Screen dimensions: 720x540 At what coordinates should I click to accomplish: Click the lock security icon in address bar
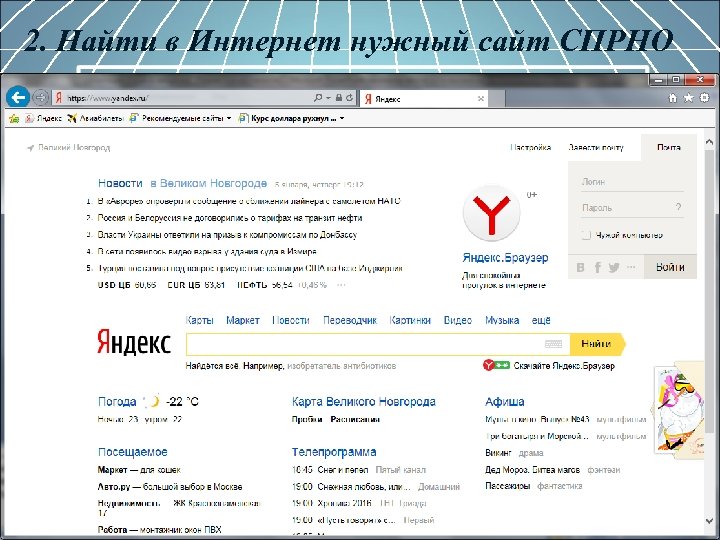(x=338, y=98)
